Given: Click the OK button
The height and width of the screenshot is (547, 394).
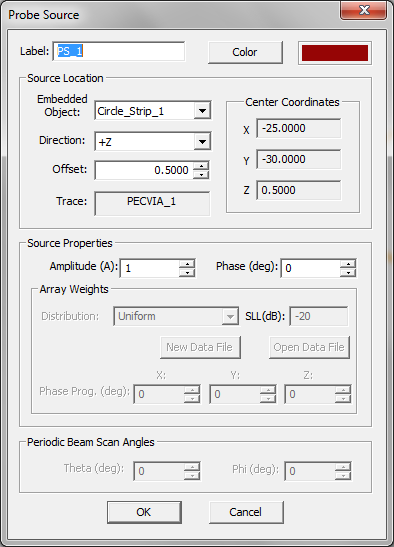Looking at the screenshot, I should tap(144, 512).
